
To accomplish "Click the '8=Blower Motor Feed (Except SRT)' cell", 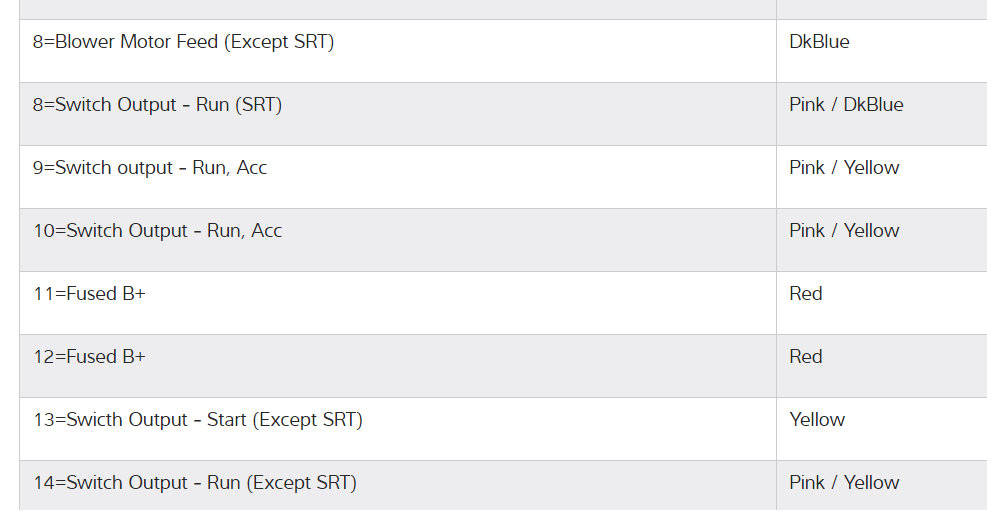I will point(183,42).
